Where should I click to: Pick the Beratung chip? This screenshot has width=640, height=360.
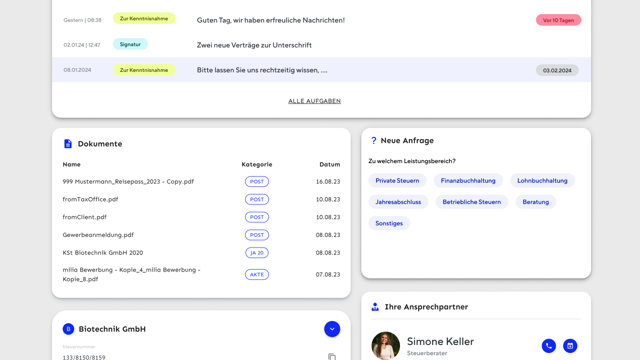tap(536, 202)
